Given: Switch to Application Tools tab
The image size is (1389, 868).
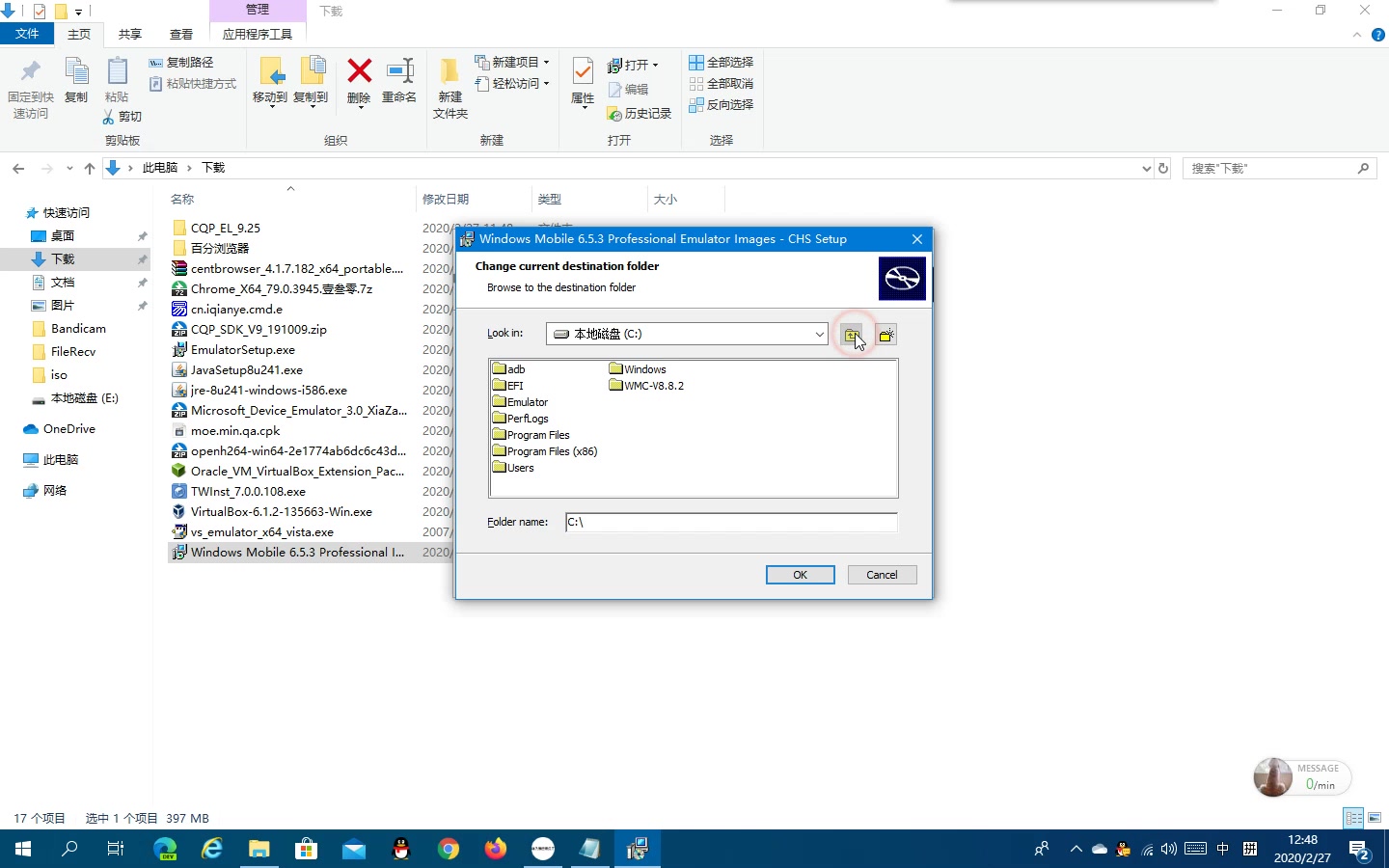Looking at the screenshot, I should 258,34.
